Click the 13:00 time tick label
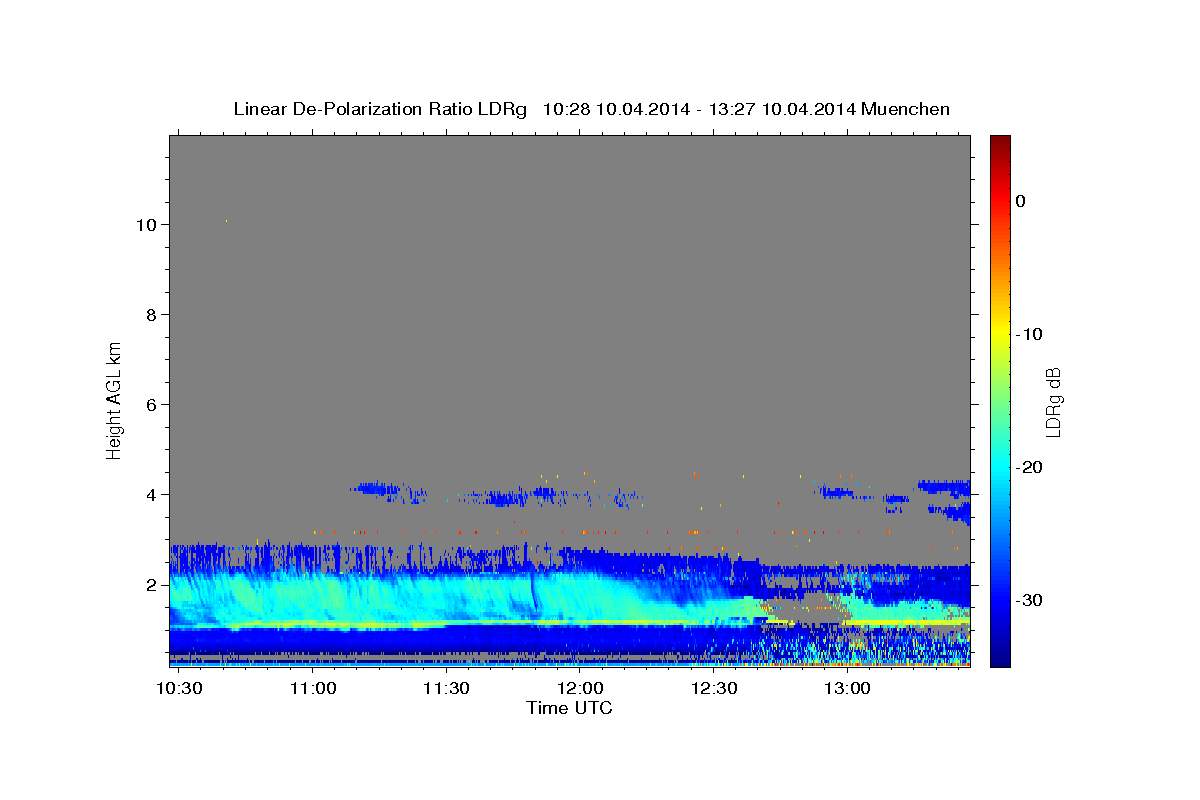Image resolution: width=1200 pixels, height=800 pixels. point(847,689)
